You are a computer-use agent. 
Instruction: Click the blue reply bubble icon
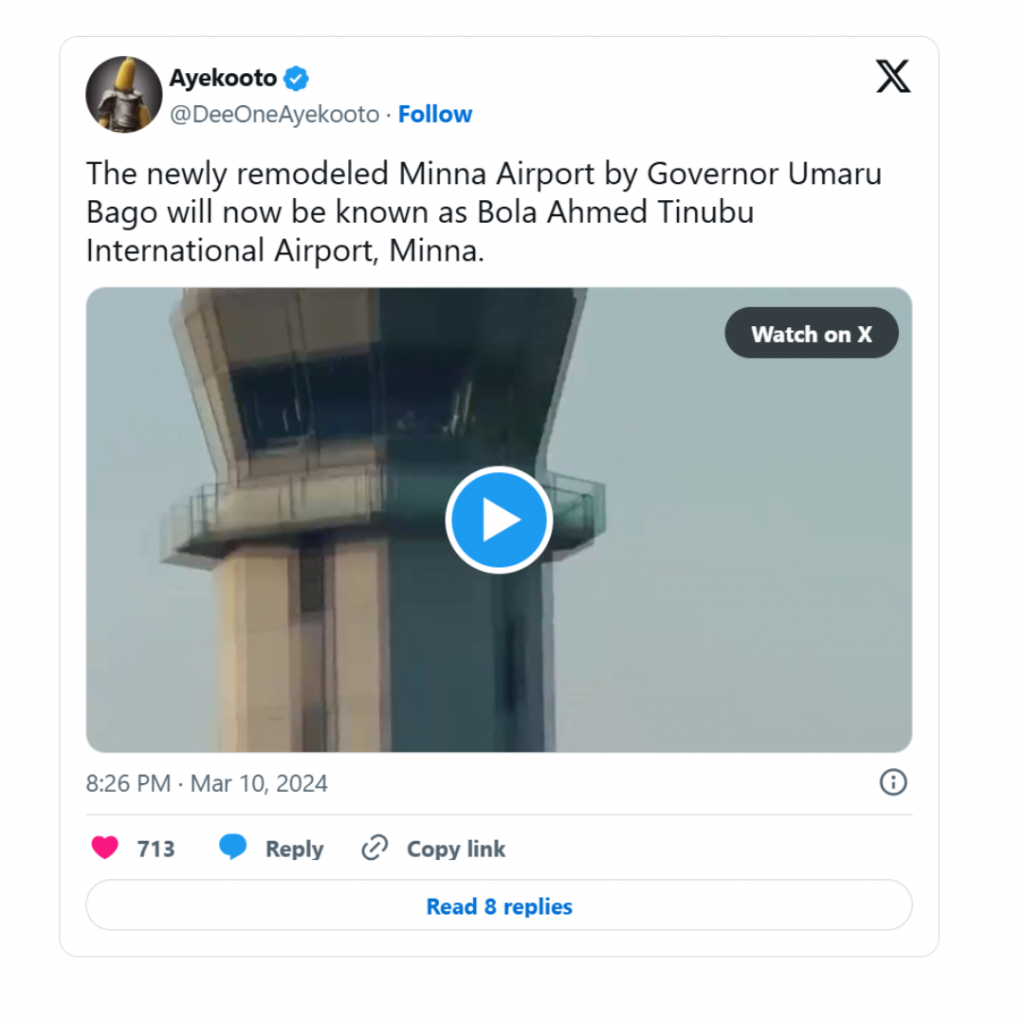point(233,848)
